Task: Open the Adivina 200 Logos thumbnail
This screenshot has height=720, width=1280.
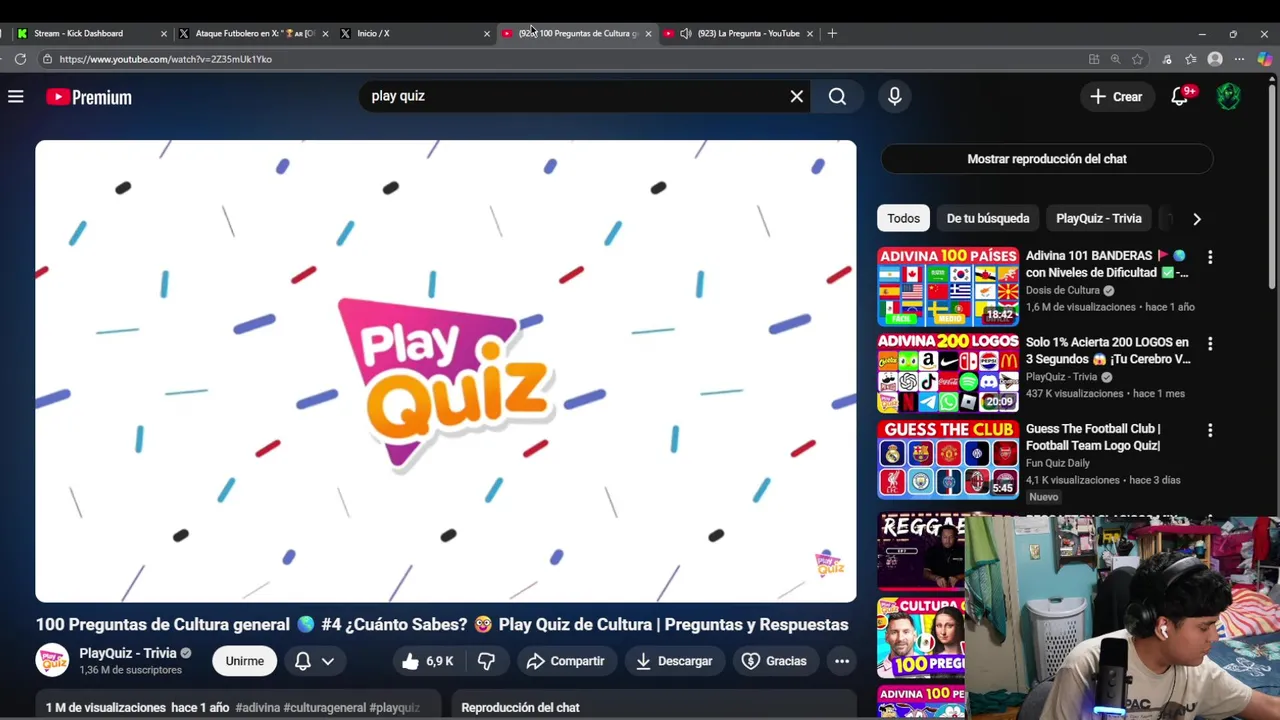Action: coord(948,373)
